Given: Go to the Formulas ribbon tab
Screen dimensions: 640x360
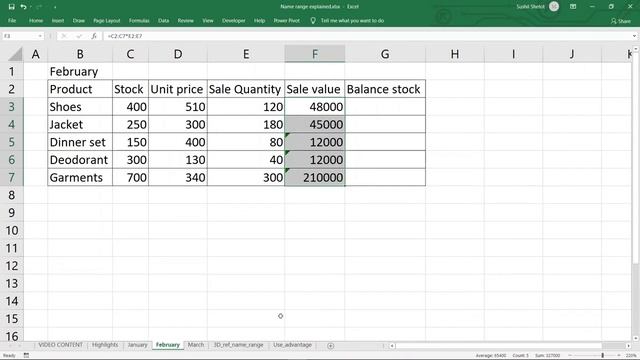Looking at the screenshot, I should 139,20.
